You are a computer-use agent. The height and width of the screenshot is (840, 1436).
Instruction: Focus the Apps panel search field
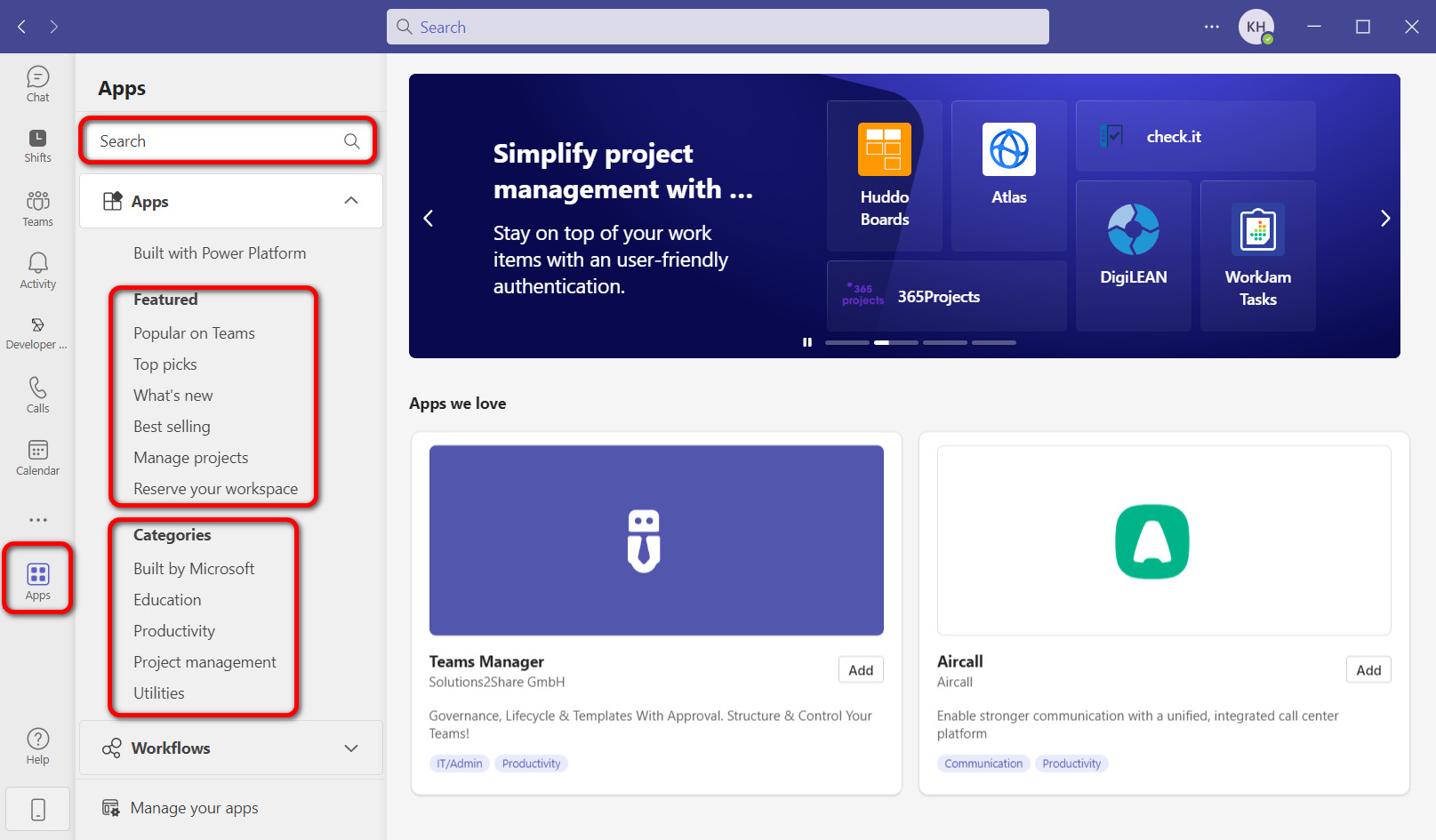pyautogui.click(x=229, y=141)
